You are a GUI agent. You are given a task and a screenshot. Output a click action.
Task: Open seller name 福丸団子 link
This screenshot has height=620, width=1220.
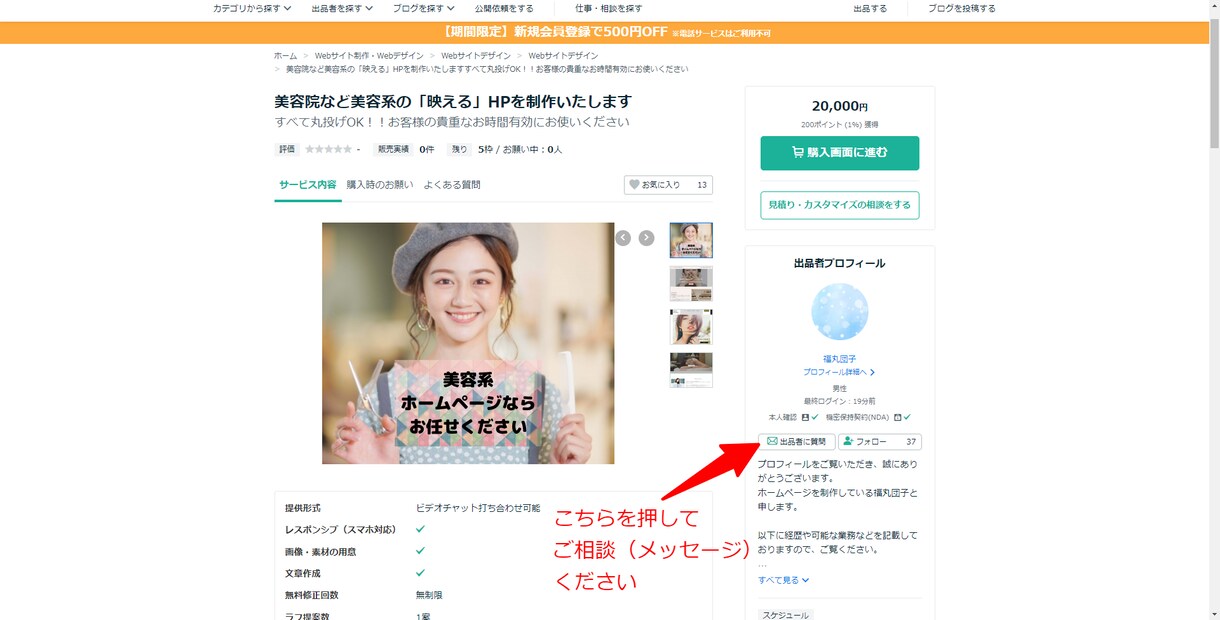840,359
